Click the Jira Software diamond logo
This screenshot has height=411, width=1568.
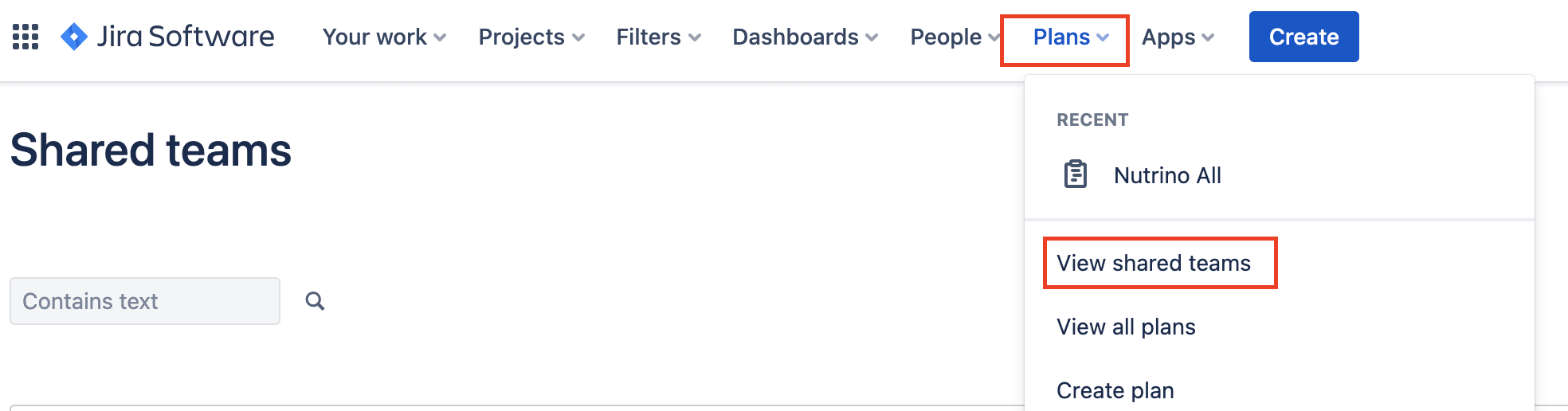74,37
